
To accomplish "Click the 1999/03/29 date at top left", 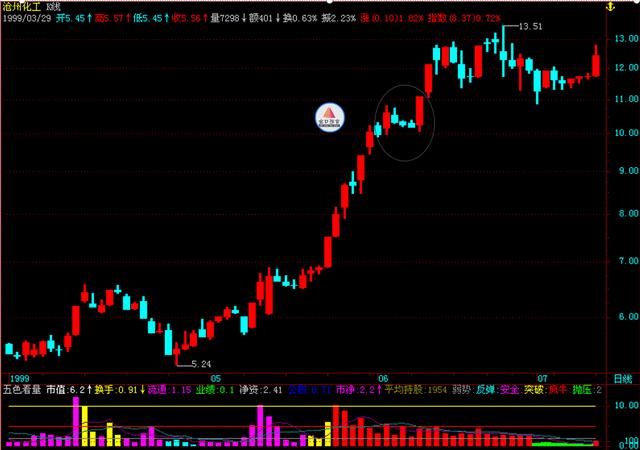I will (x=27, y=18).
